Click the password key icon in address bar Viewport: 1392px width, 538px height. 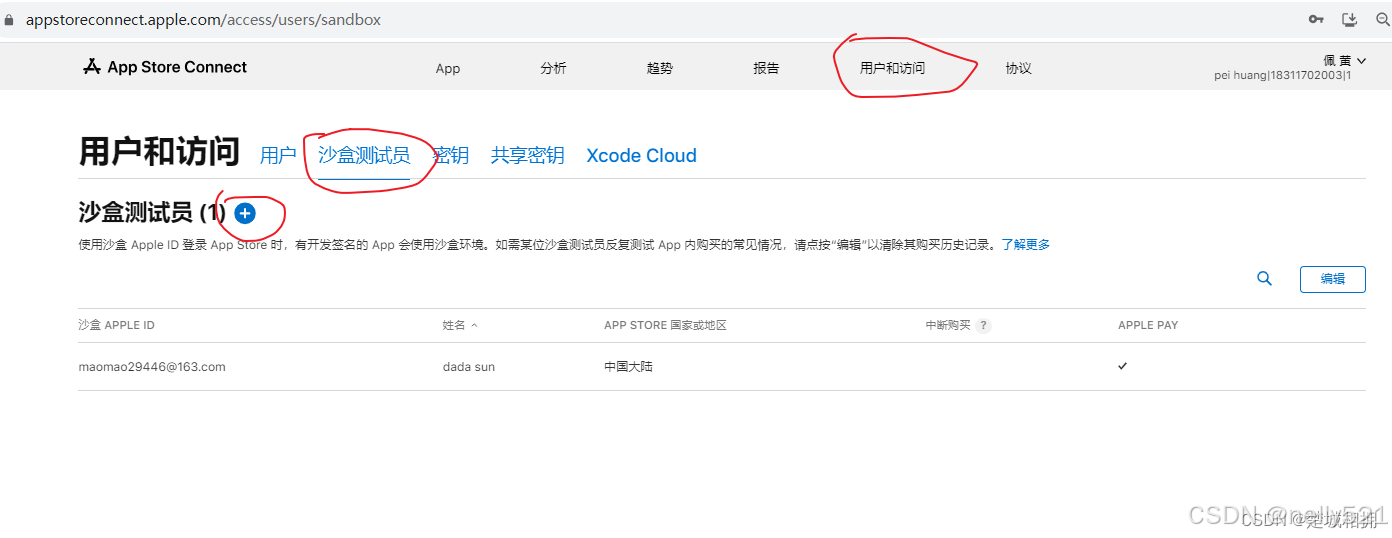[x=1317, y=20]
